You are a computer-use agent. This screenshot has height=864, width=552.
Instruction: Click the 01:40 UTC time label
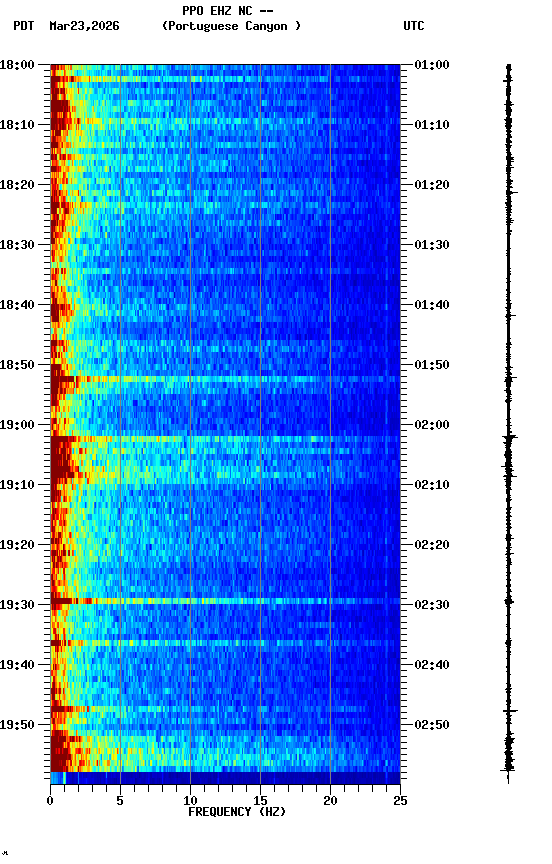(x=432, y=305)
